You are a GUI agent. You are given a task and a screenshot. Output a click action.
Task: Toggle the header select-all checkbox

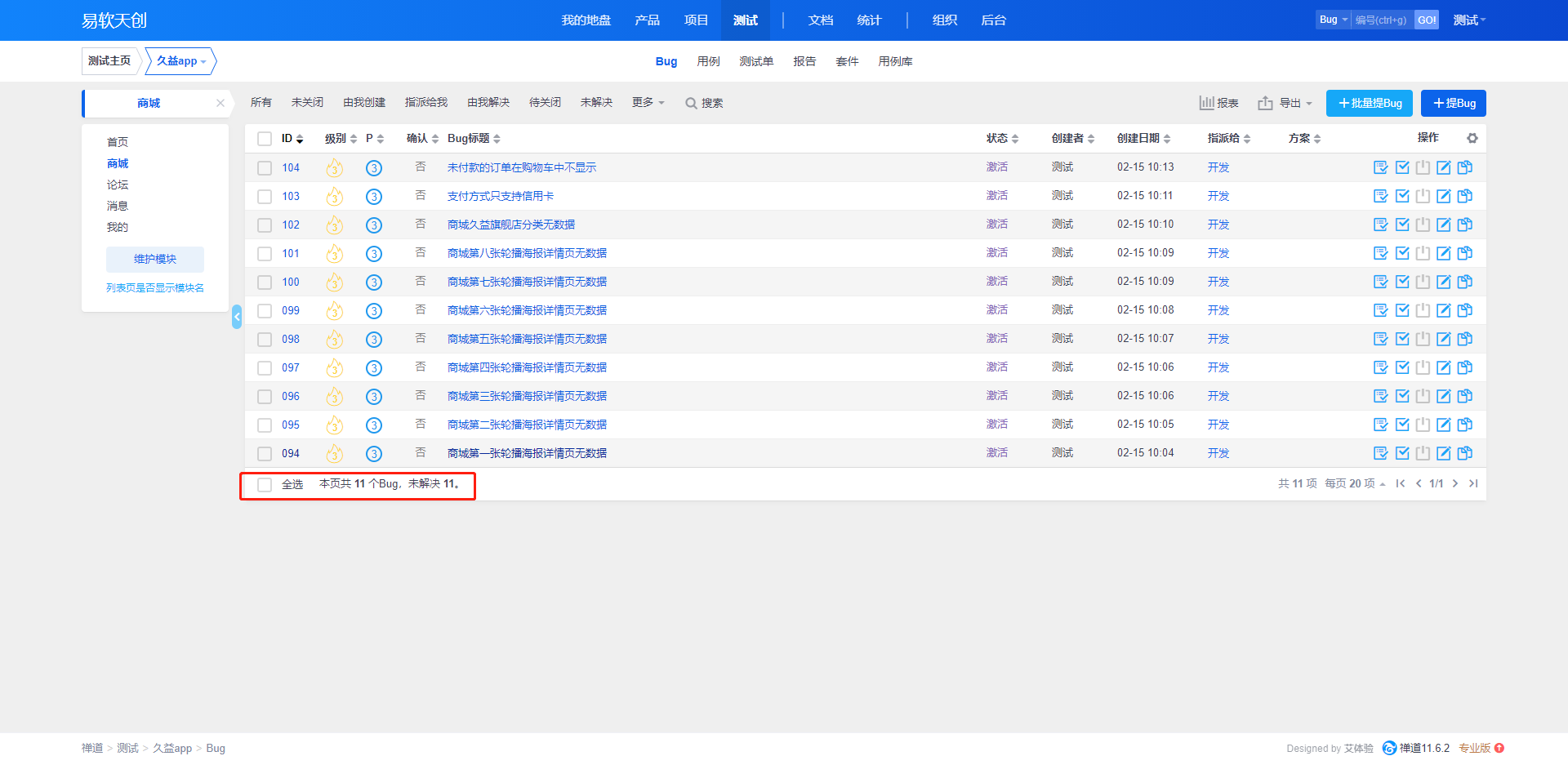pos(265,139)
